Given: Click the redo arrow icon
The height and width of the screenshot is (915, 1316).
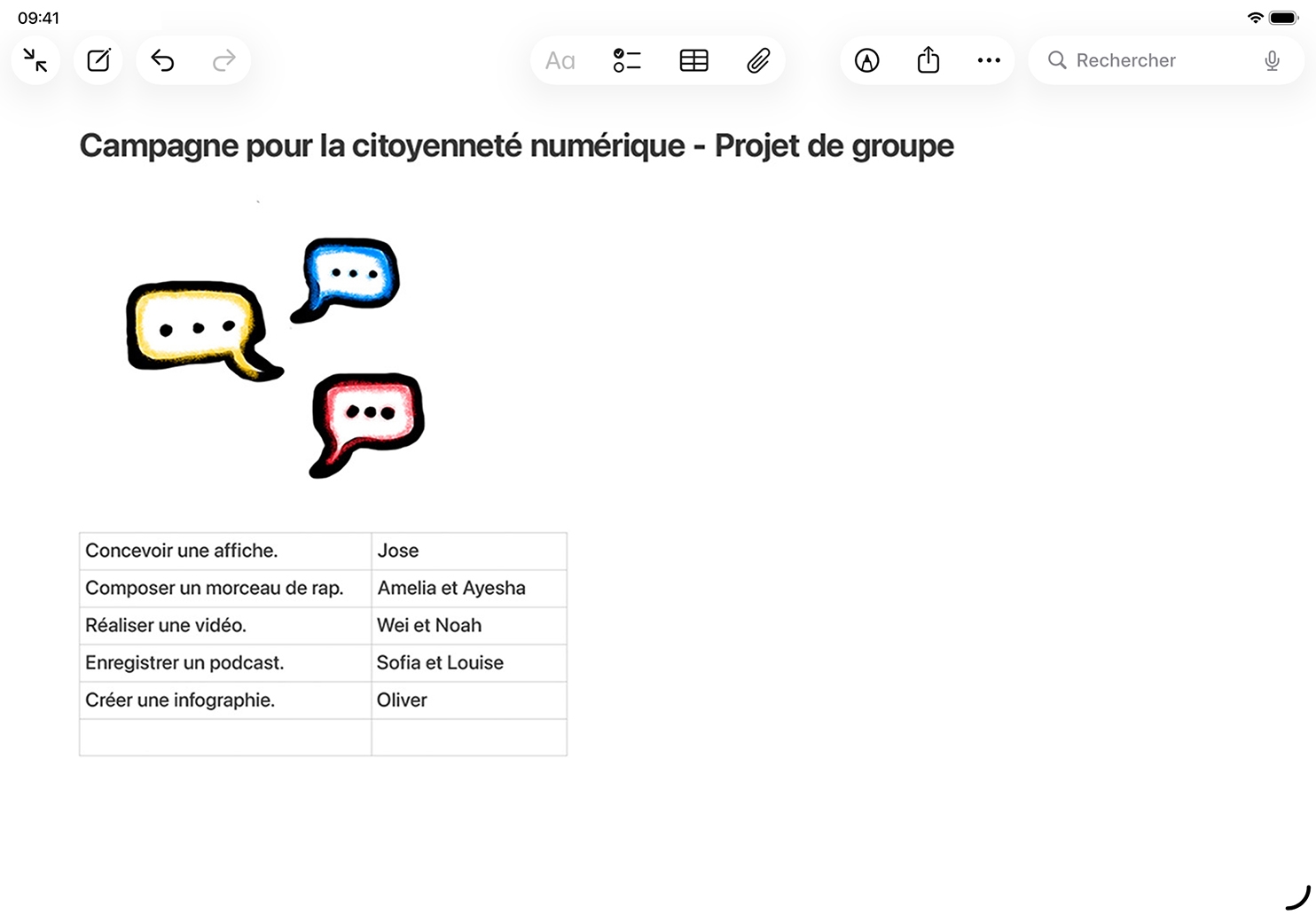Looking at the screenshot, I should 224,60.
